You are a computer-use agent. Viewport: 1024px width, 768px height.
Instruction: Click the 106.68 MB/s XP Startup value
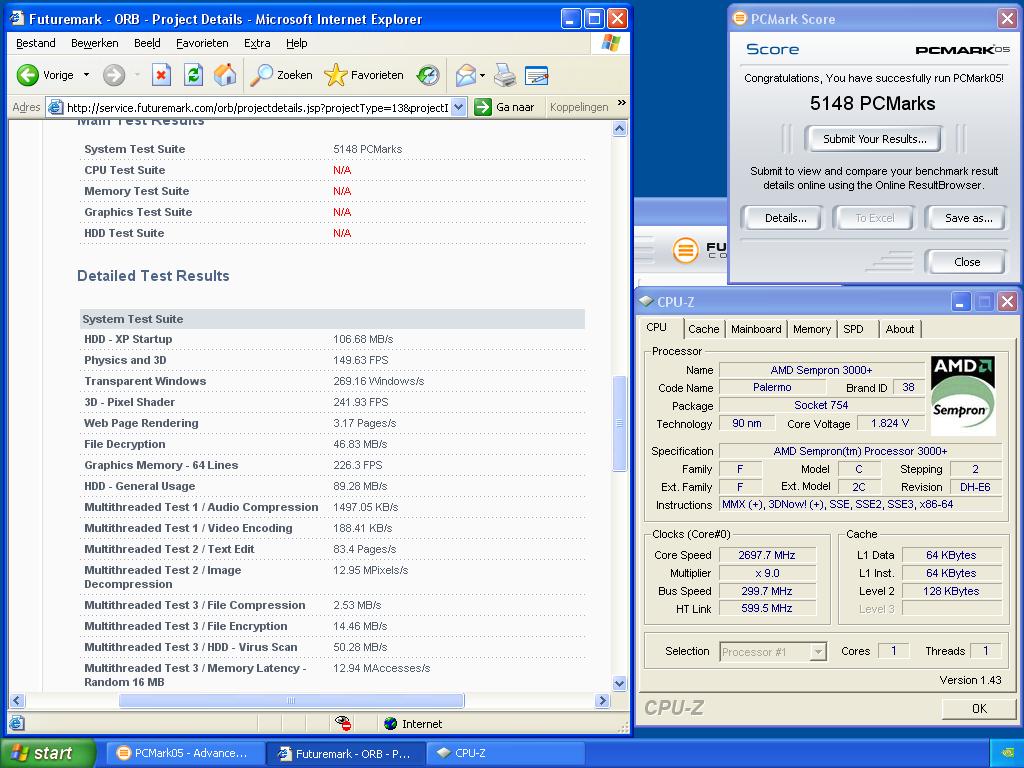[363, 339]
